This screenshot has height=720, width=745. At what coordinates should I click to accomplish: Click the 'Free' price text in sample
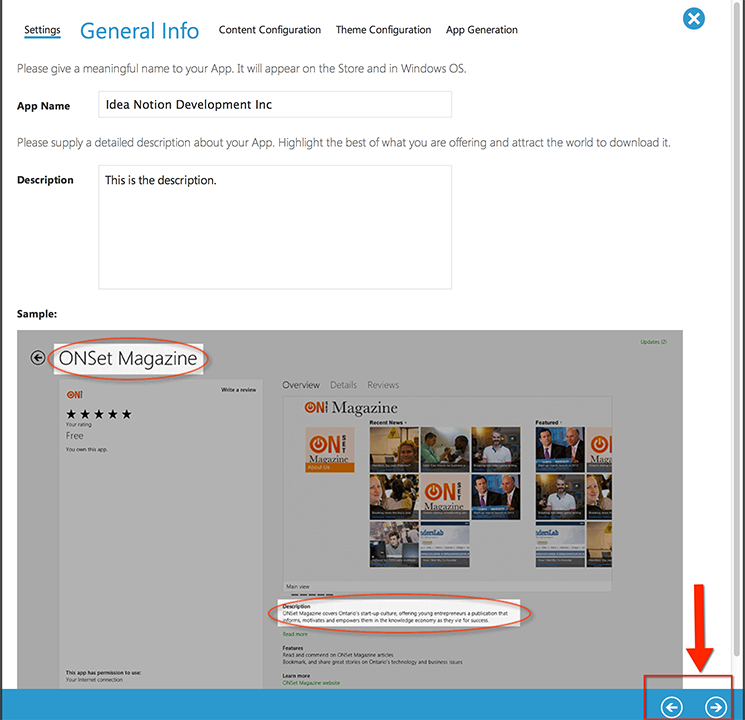[75, 436]
